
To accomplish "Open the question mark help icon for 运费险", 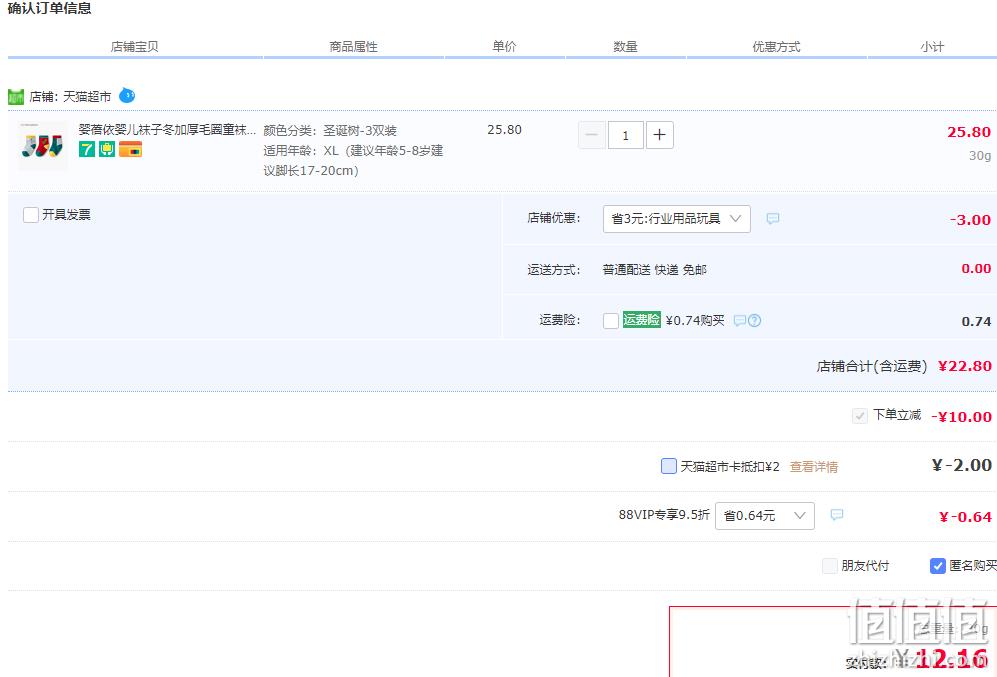I will click(x=754, y=320).
